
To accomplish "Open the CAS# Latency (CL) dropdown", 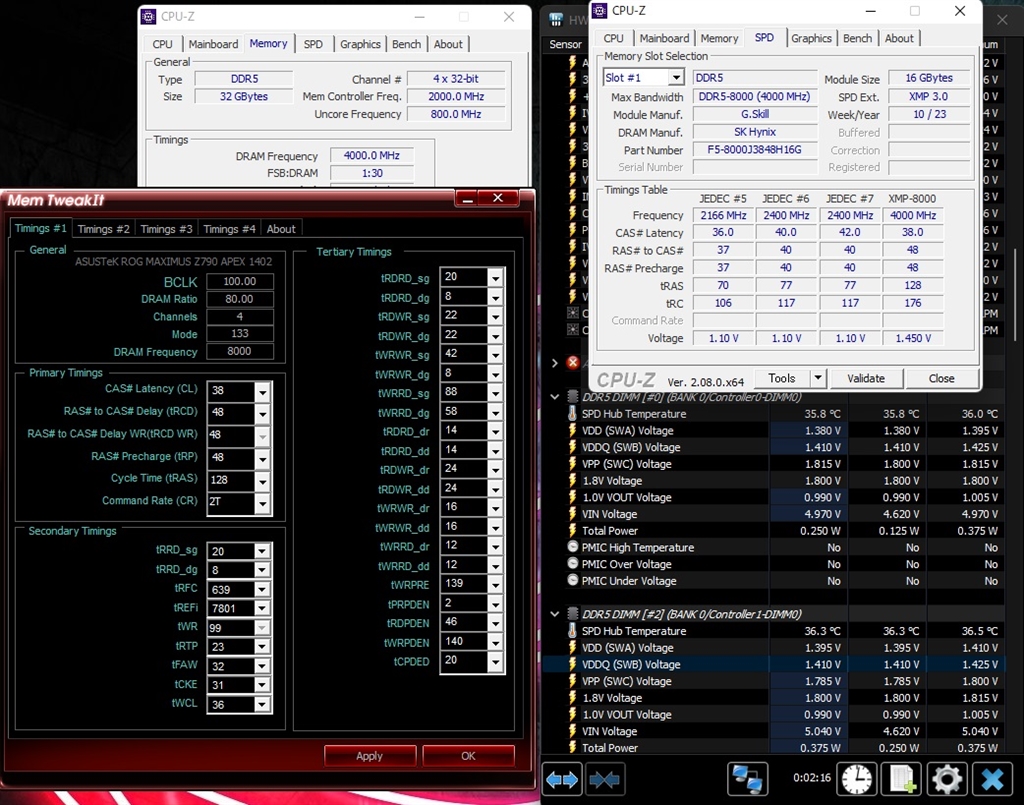I will pyautogui.click(x=262, y=391).
